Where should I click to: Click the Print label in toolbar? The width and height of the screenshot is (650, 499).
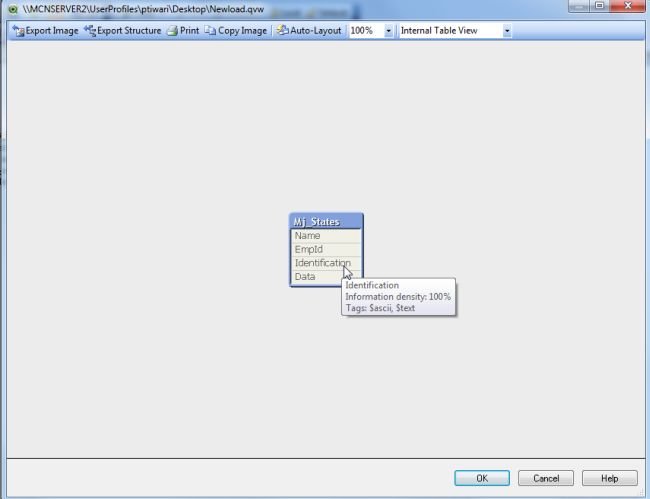pos(189,31)
